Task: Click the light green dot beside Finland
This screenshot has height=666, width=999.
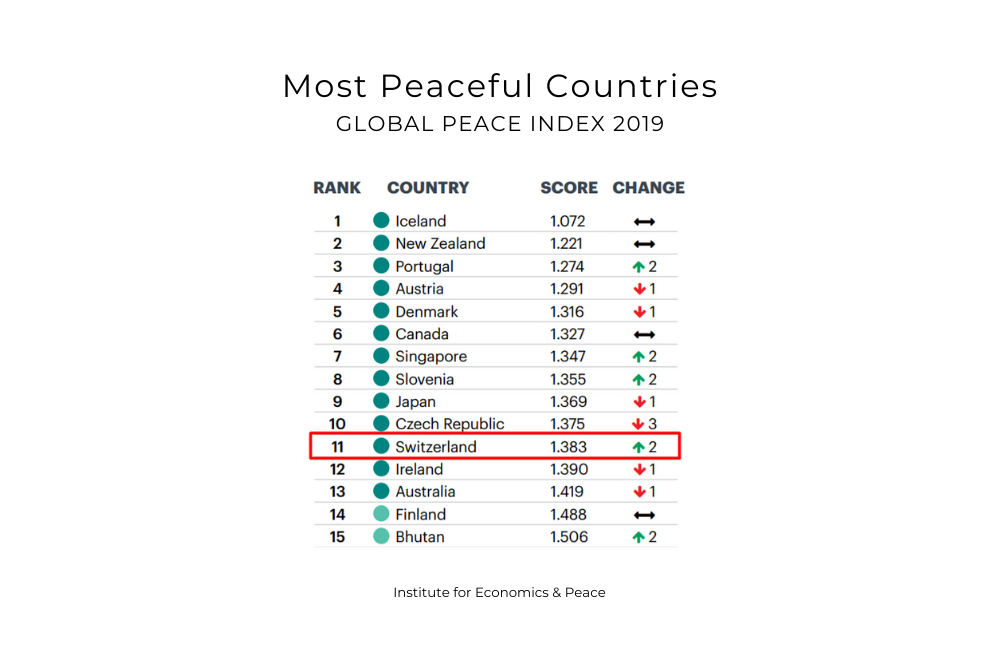Action: point(381,514)
